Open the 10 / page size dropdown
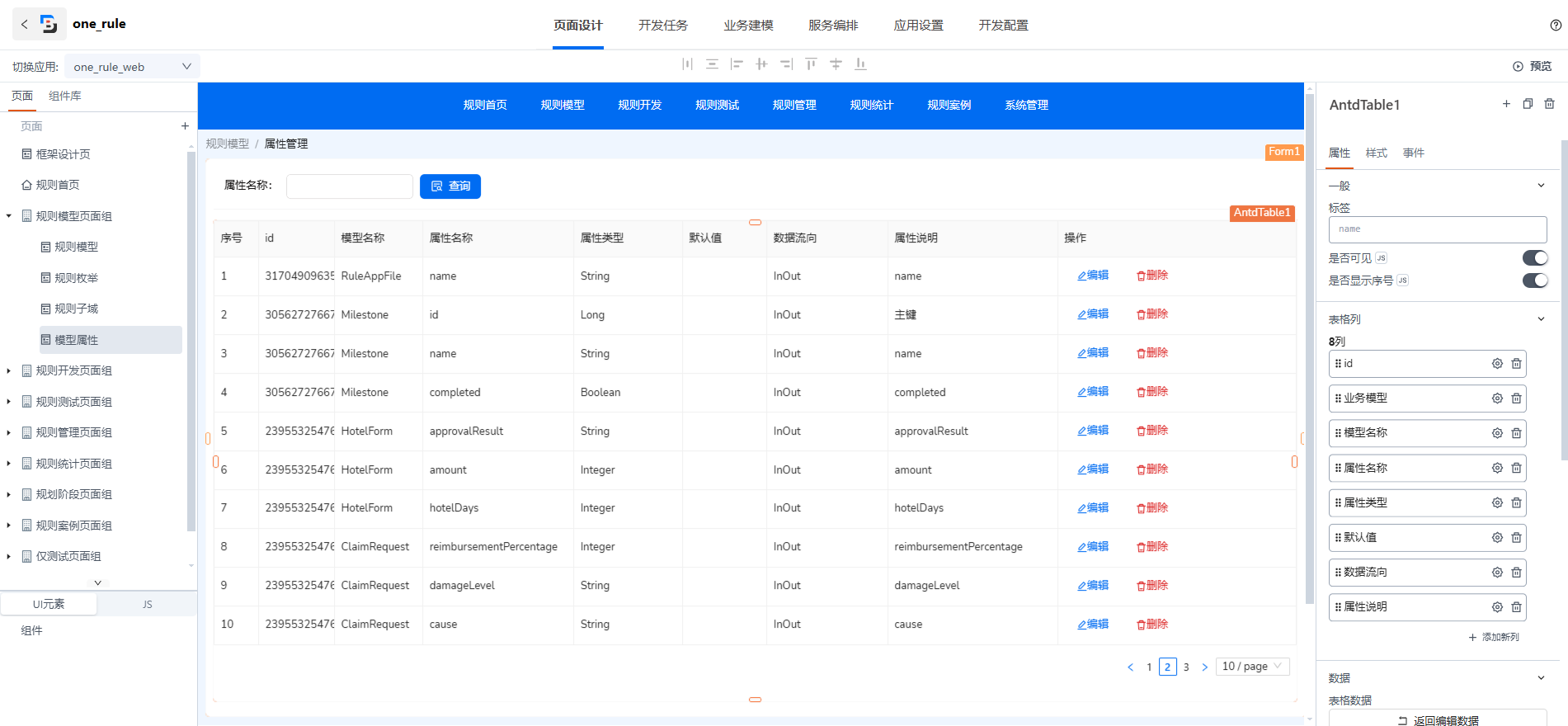Image resolution: width=1568 pixels, height=726 pixels. click(1253, 667)
